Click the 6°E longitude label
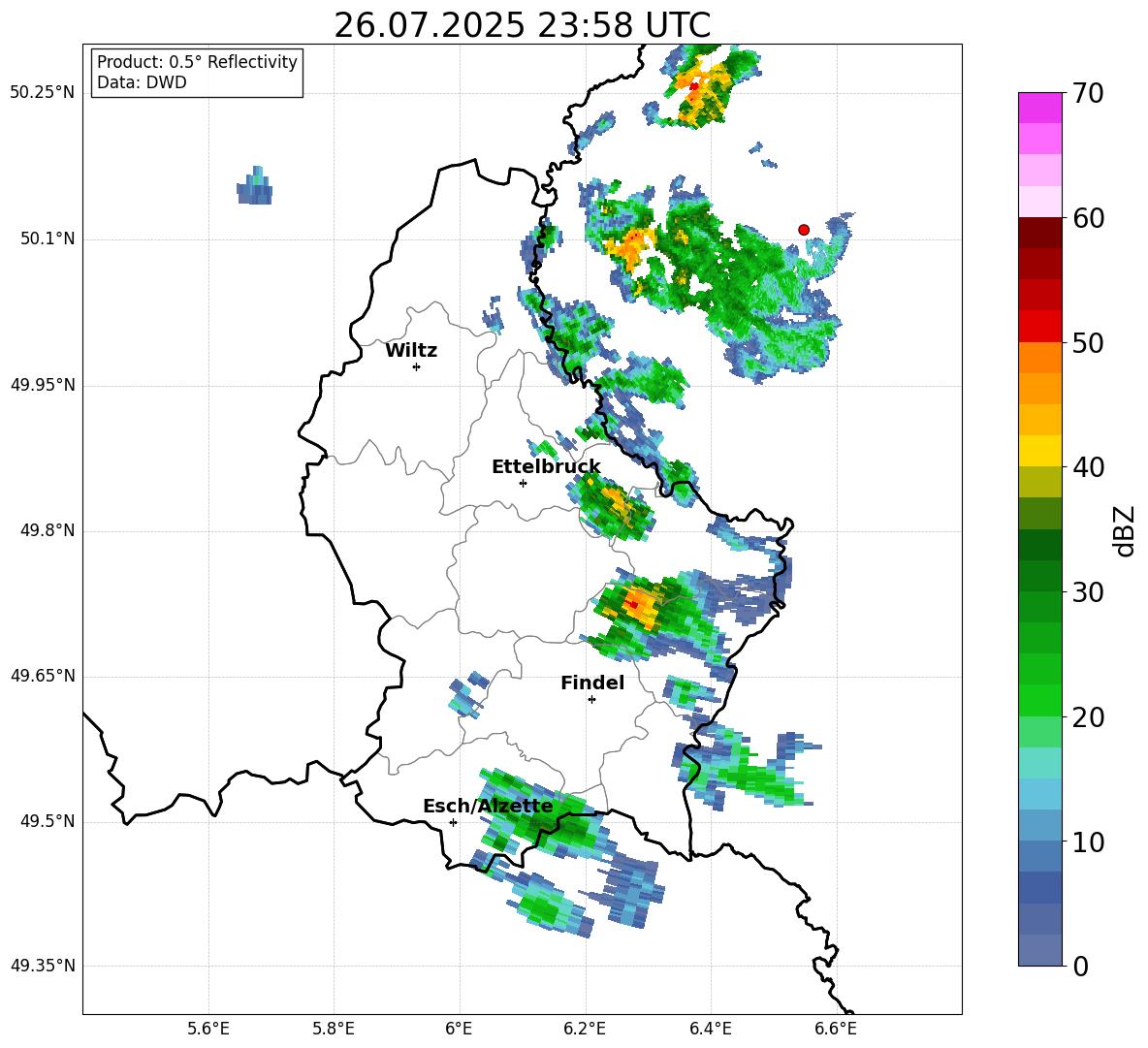 [459, 1029]
